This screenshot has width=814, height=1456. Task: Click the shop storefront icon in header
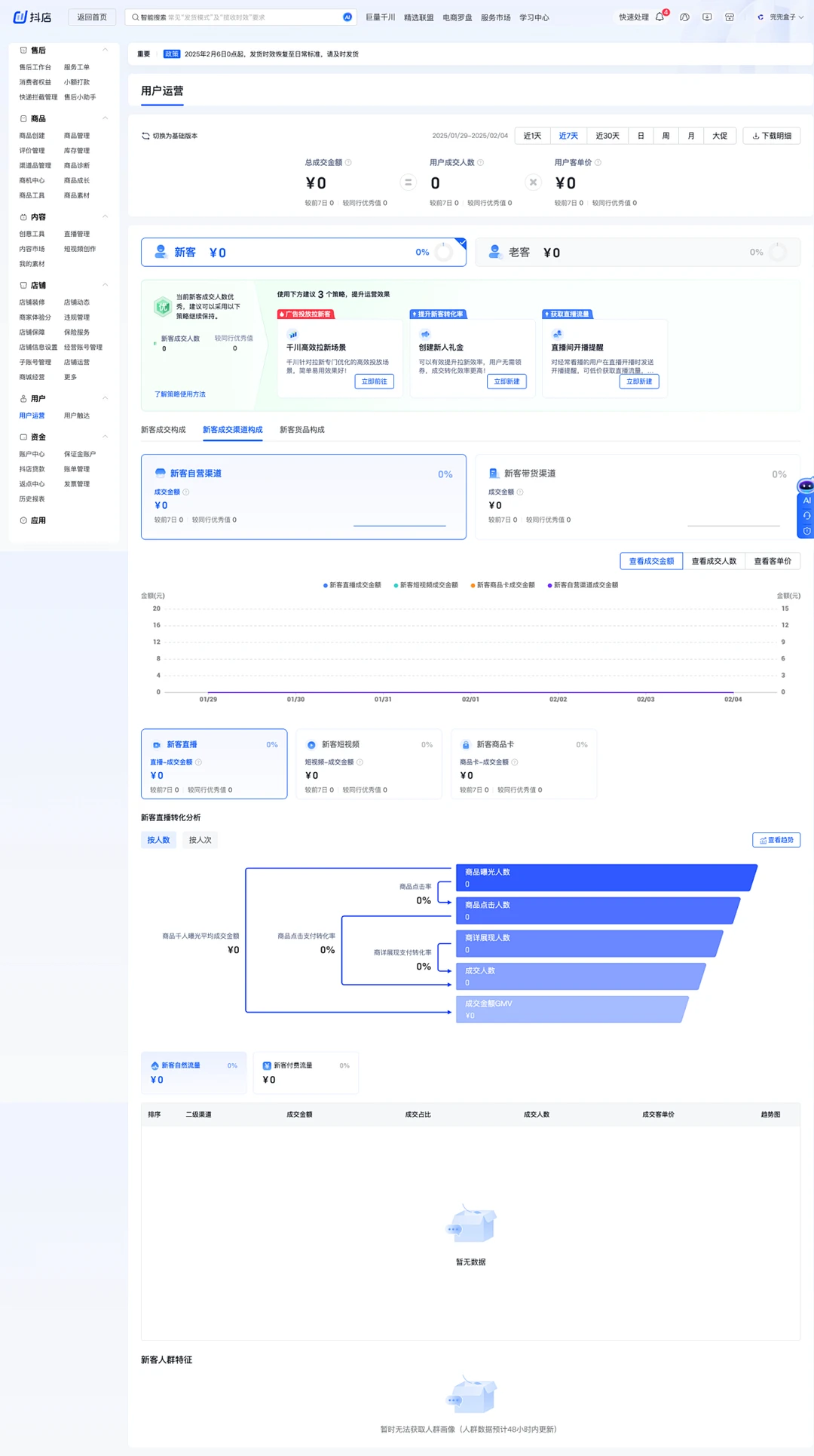730,17
